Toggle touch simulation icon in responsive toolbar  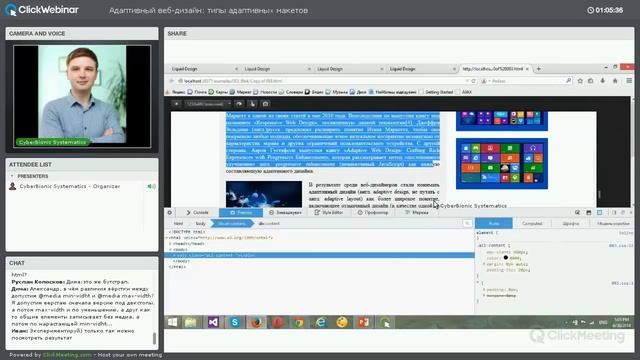click(252, 104)
